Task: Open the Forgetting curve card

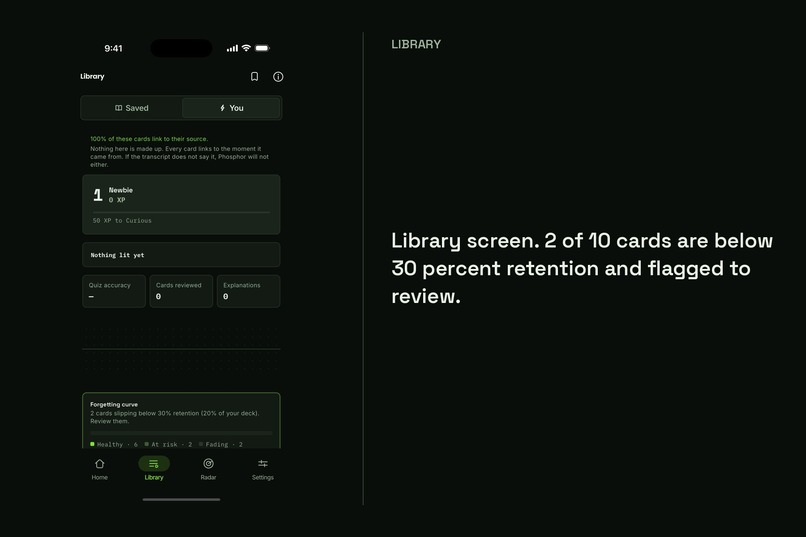Action: 181,421
